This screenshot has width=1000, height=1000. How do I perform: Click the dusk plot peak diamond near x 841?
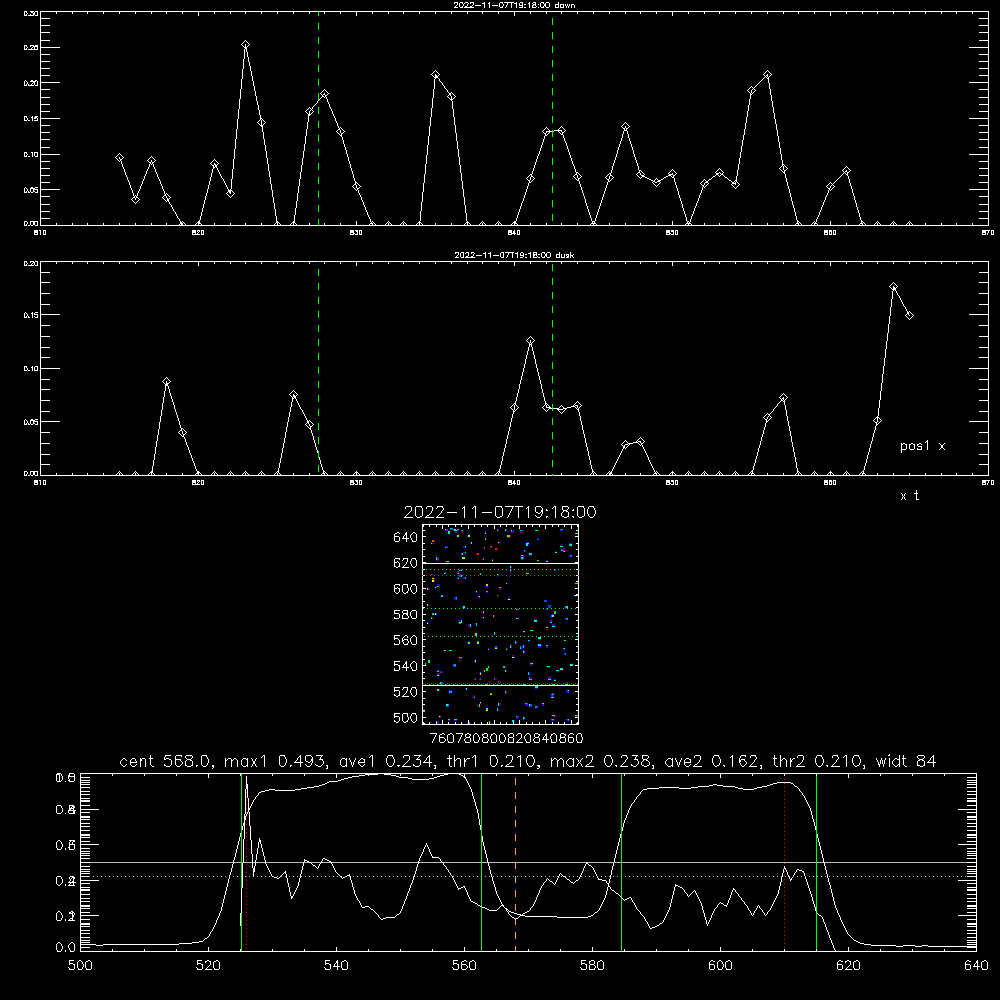point(530,341)
